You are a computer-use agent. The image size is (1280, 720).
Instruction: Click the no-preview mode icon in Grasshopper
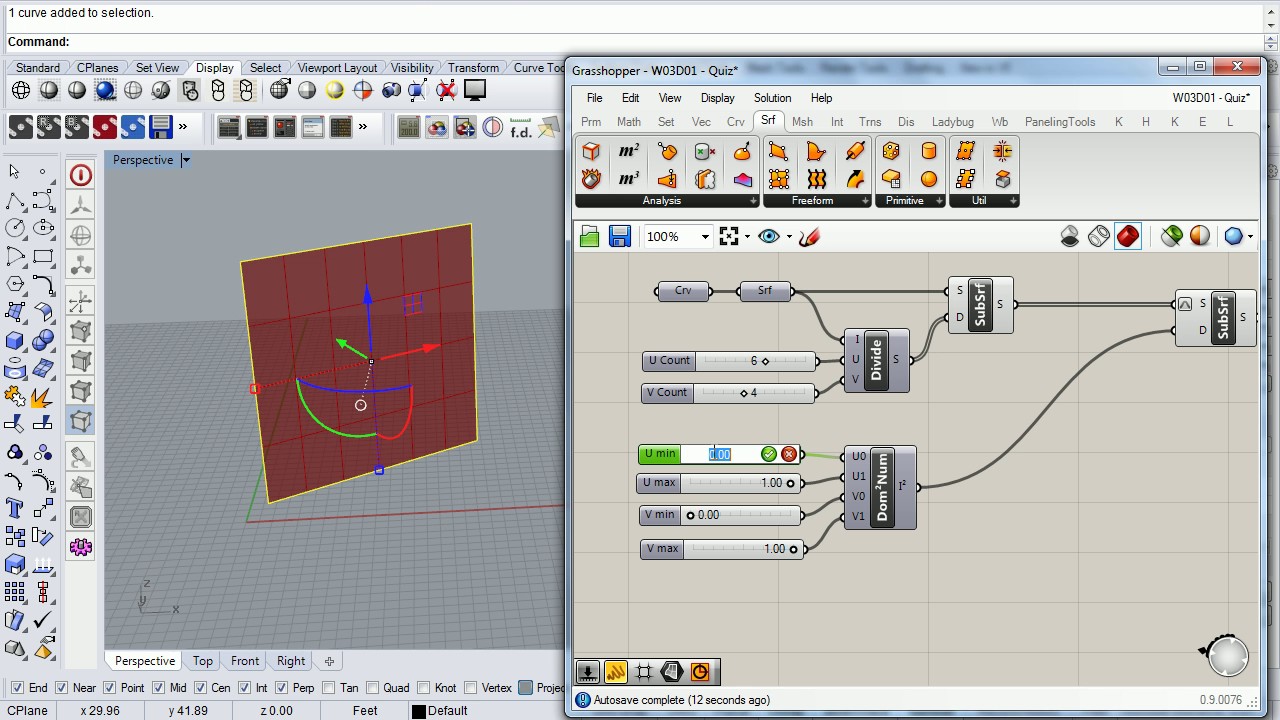click(x=1070, y=236)
